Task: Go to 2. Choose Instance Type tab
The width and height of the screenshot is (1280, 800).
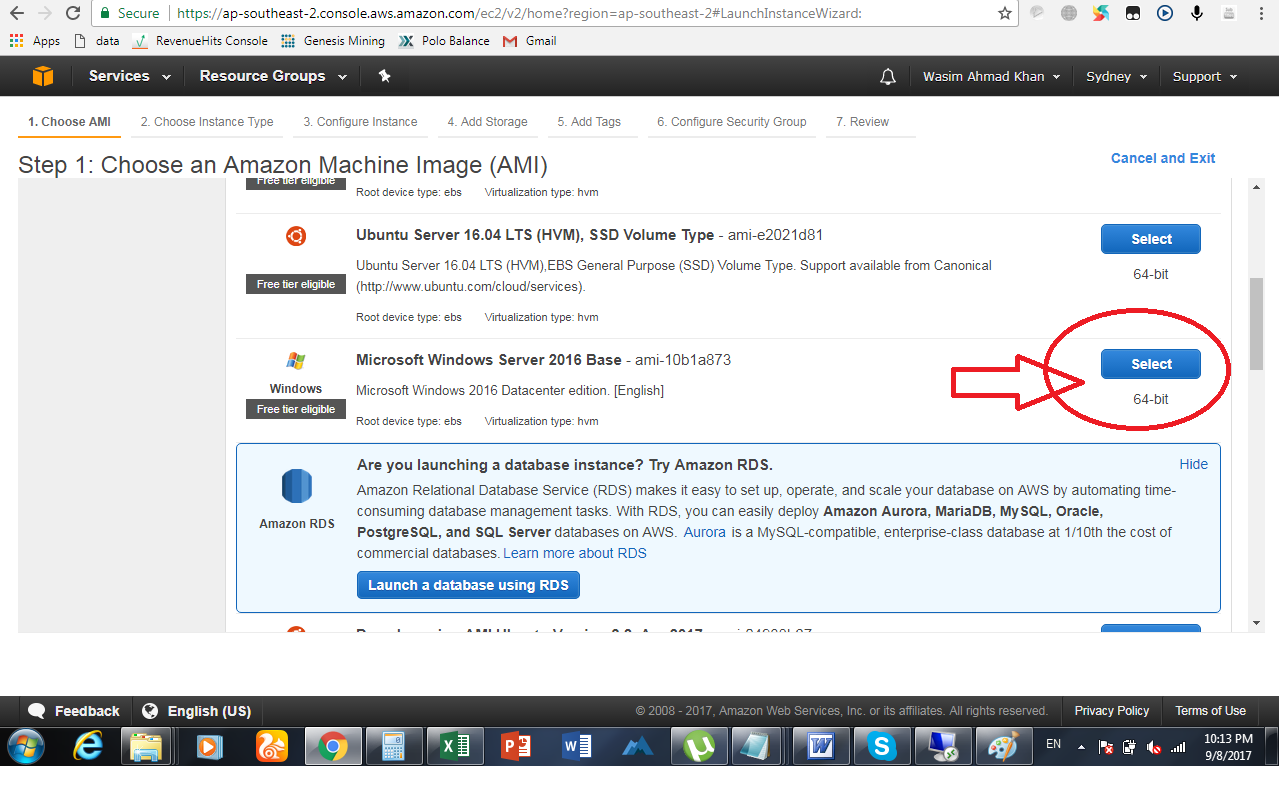Action: [x=207, y=122]
